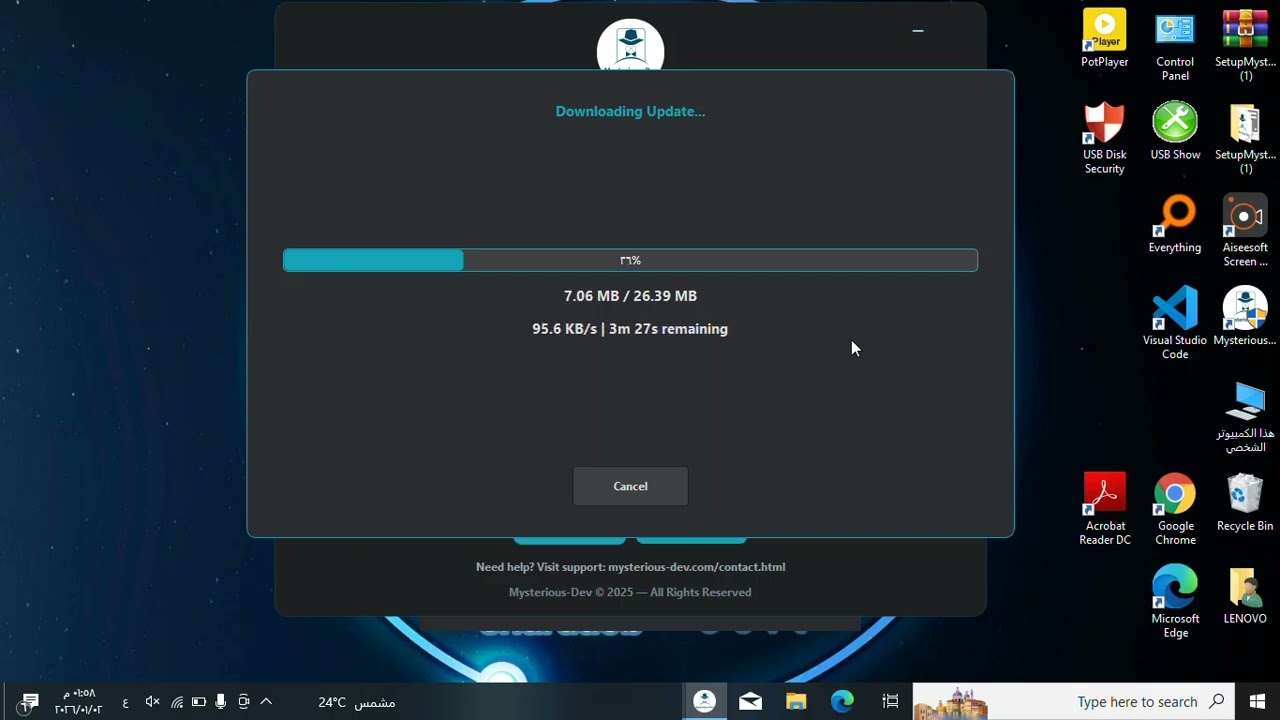Select the "95.6 KB/s | 3m 27s remaining" text
This screenshot has height=720, width=1280.
[x=630, y=329]
